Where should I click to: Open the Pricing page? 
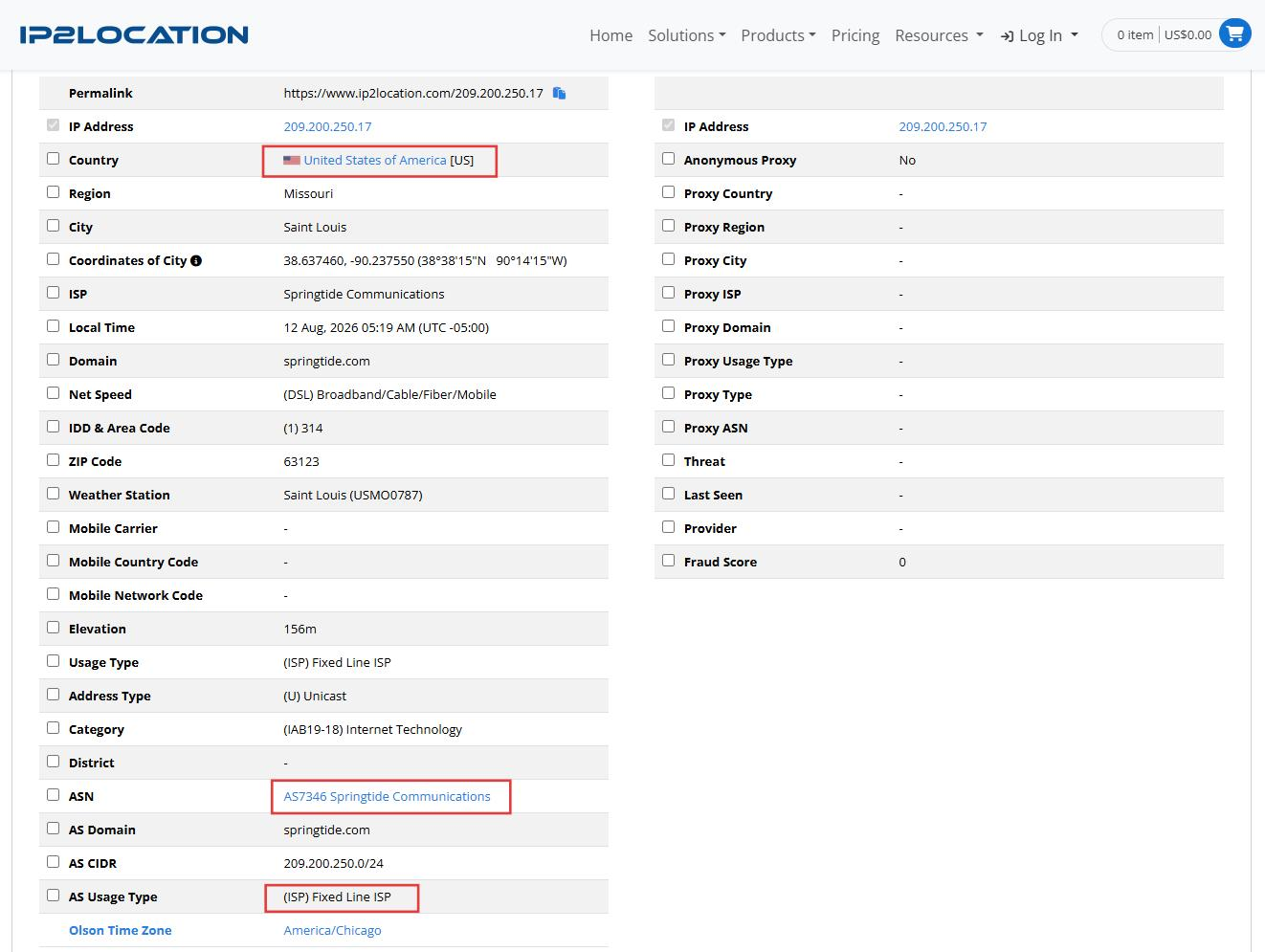[x=855, y=35]
